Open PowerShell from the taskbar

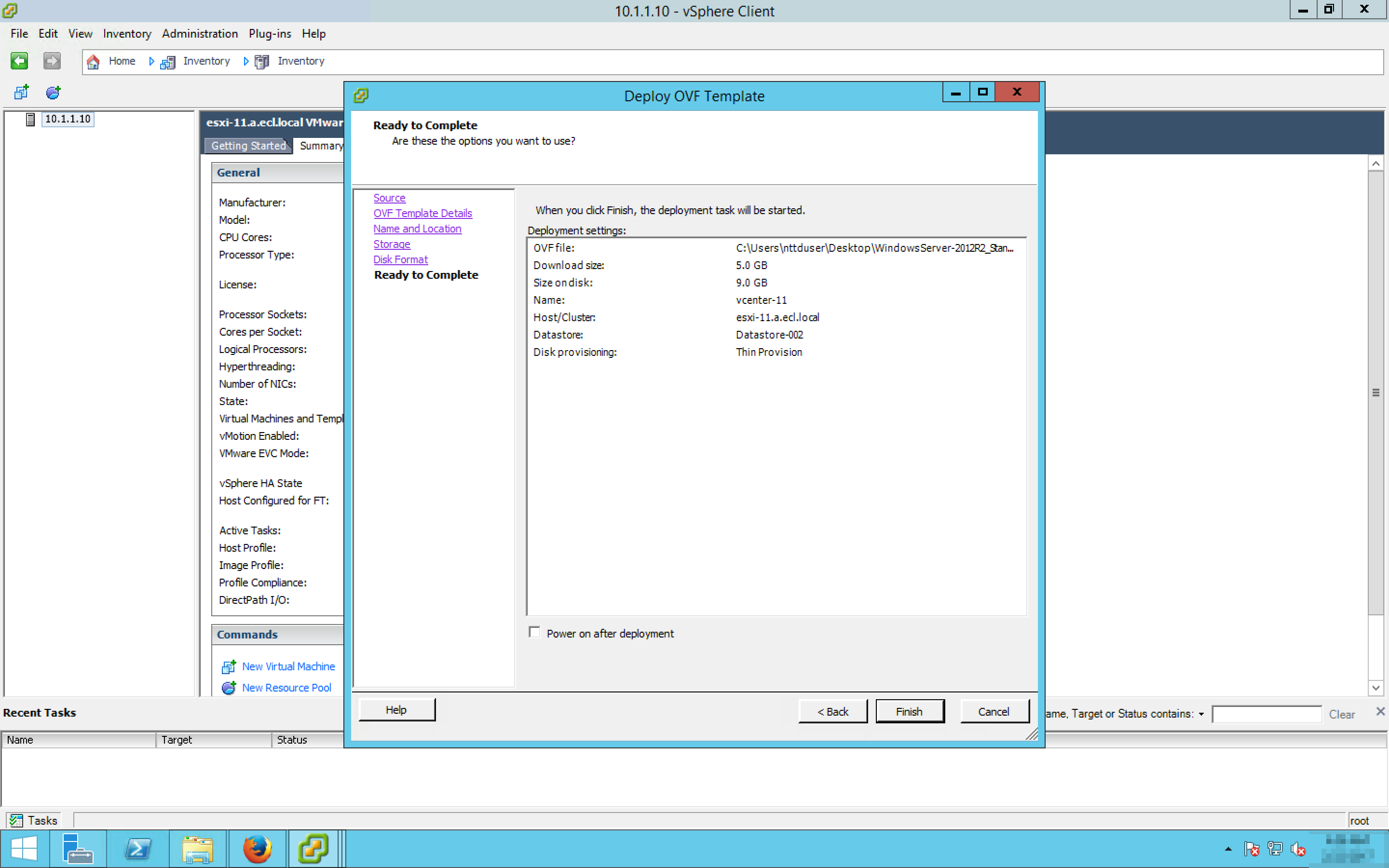point(138,849)
